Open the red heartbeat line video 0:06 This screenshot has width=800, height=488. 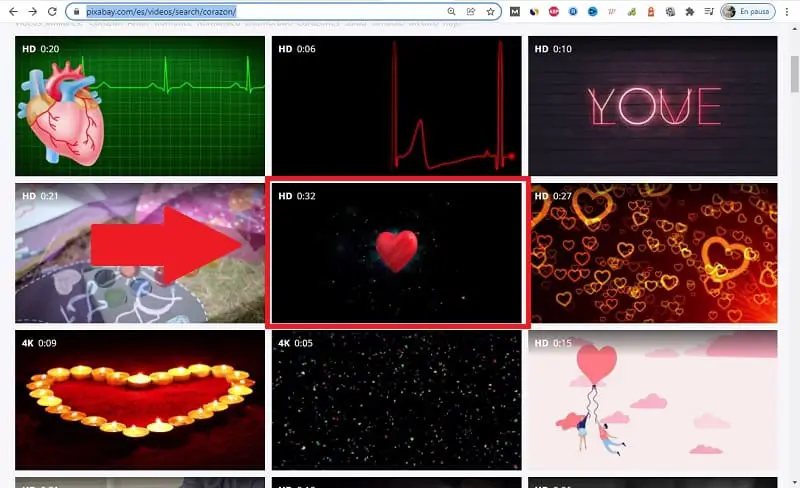tap(396, 106)
